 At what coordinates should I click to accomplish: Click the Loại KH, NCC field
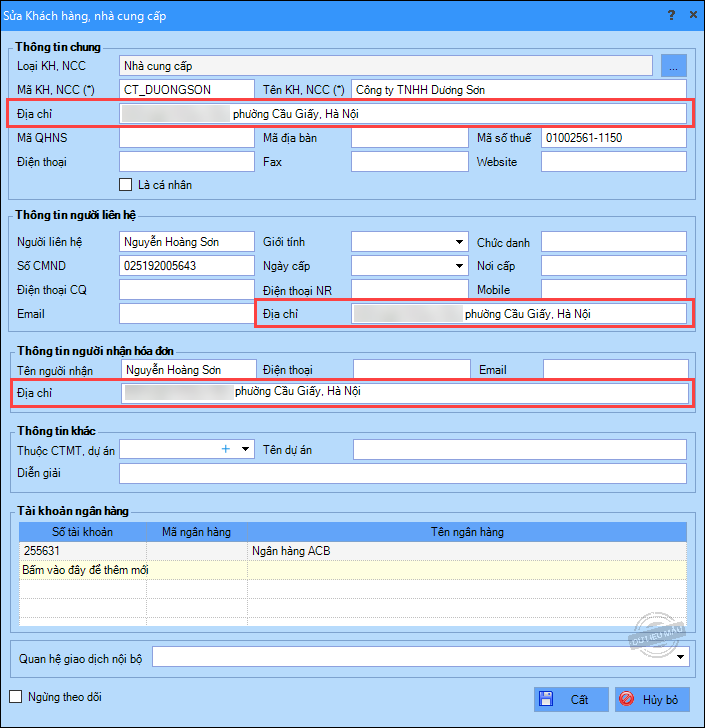tap(386, 66)
